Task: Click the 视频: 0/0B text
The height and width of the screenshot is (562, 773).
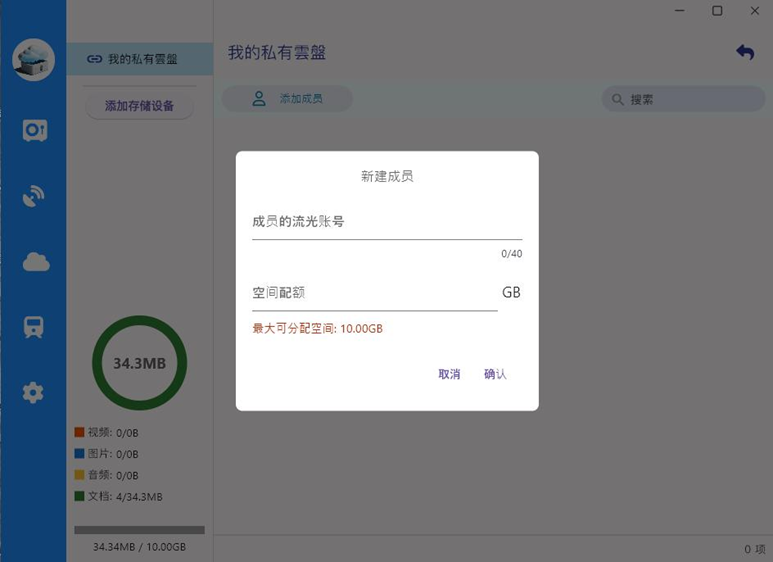Action: [x=113, y=433]
